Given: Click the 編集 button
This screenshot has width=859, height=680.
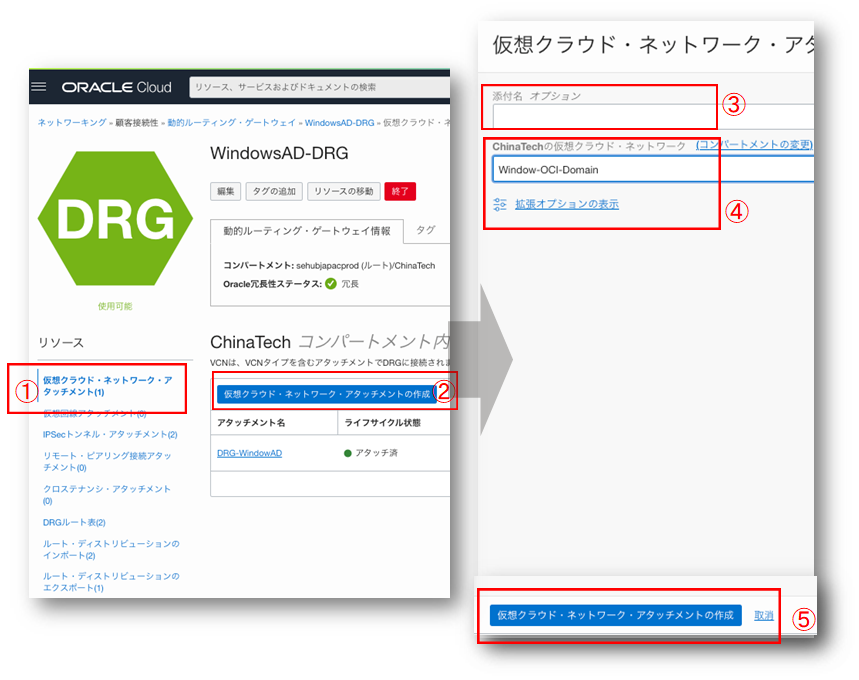Looking at the screenshot, I should [225, 191].
